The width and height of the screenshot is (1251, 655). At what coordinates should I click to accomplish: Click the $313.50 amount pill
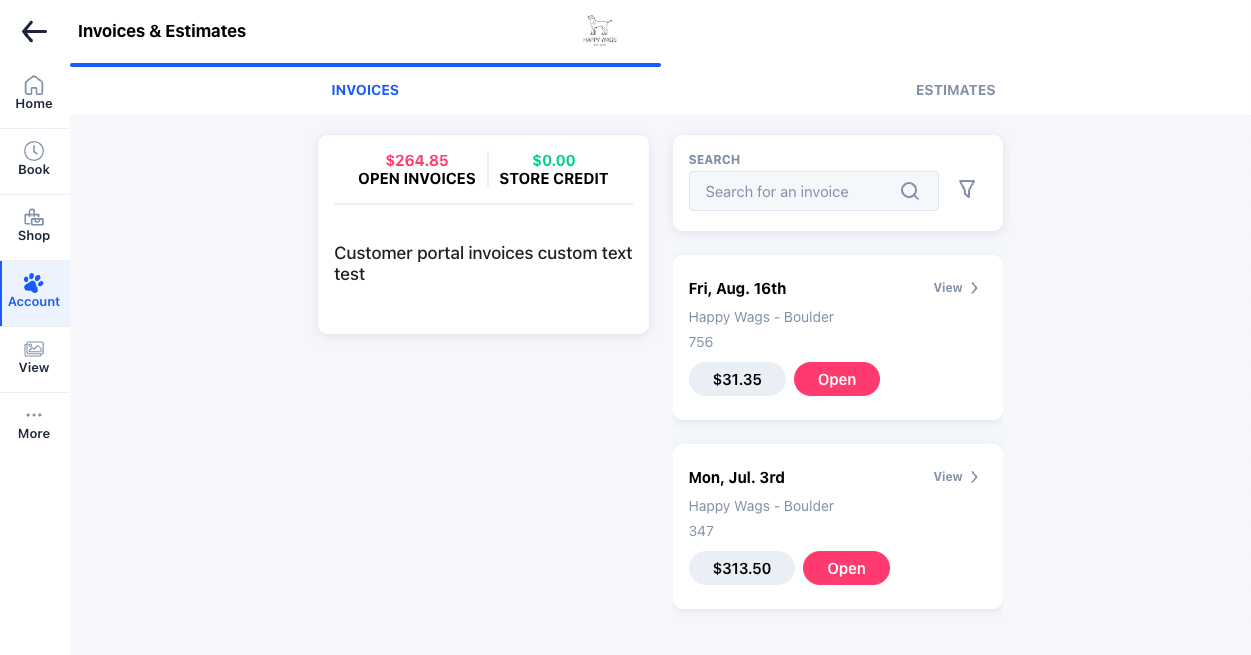point(741,568)
